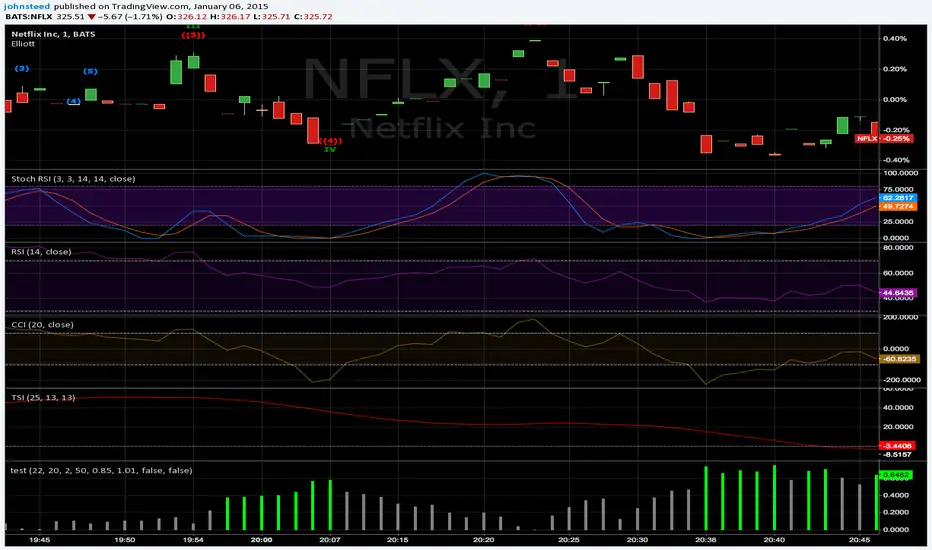Click the low value L:325.71
932x550 pixels.
point(272,17)
